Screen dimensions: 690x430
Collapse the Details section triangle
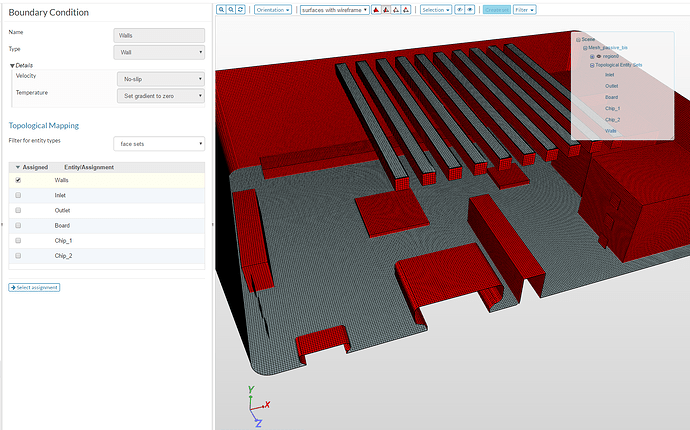tap(13, 65)
